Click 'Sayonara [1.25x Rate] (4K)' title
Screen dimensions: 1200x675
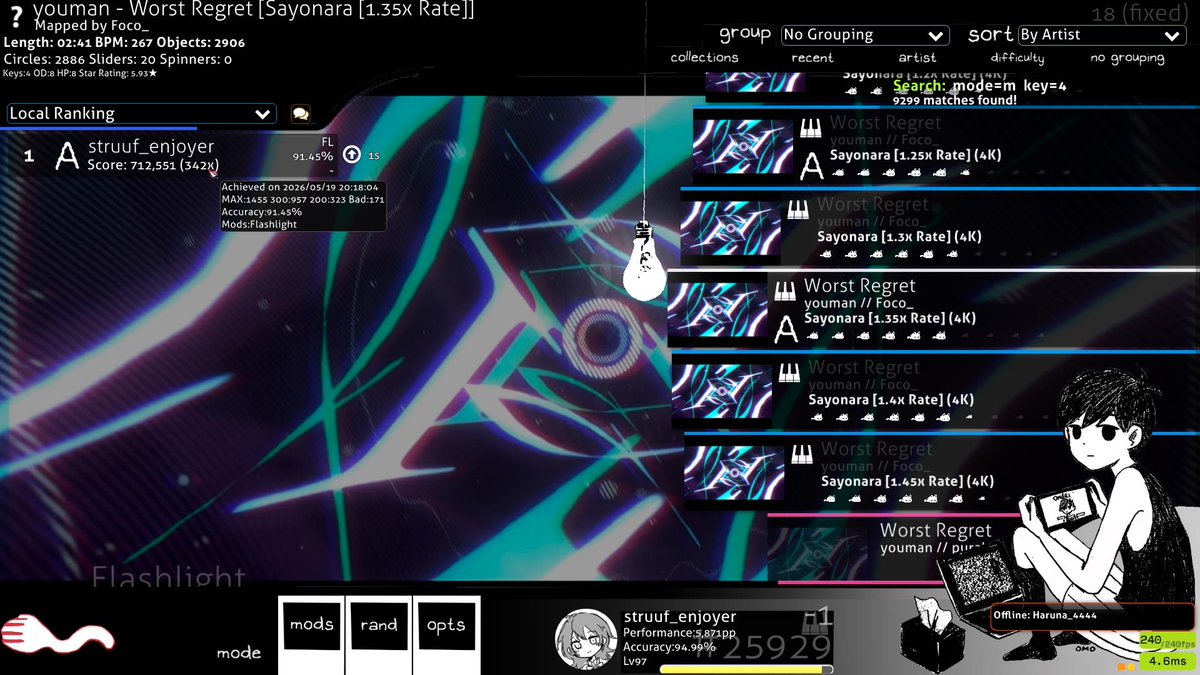point(915,155)
